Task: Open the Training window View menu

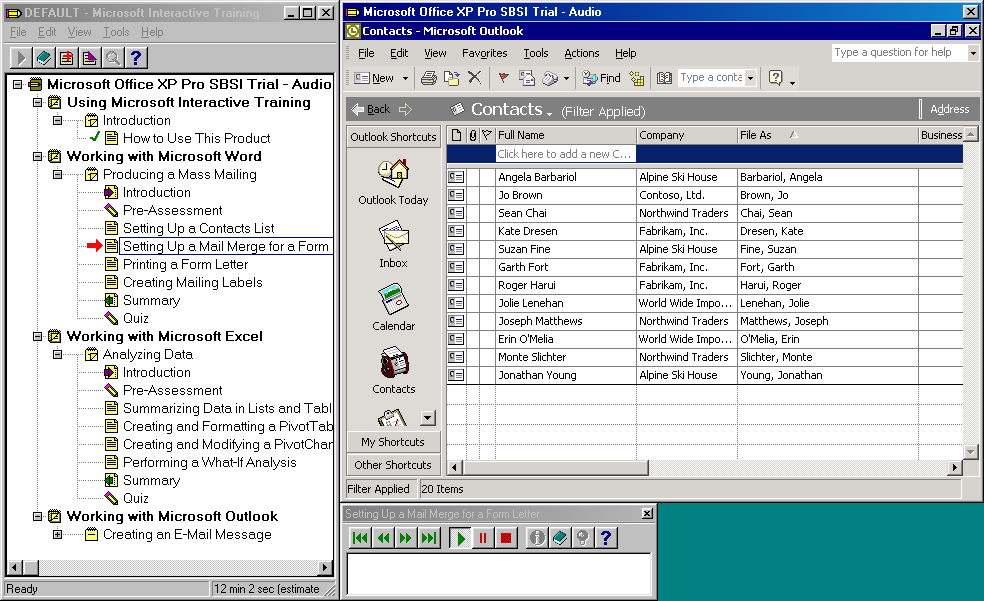Action: click(79, 32)
